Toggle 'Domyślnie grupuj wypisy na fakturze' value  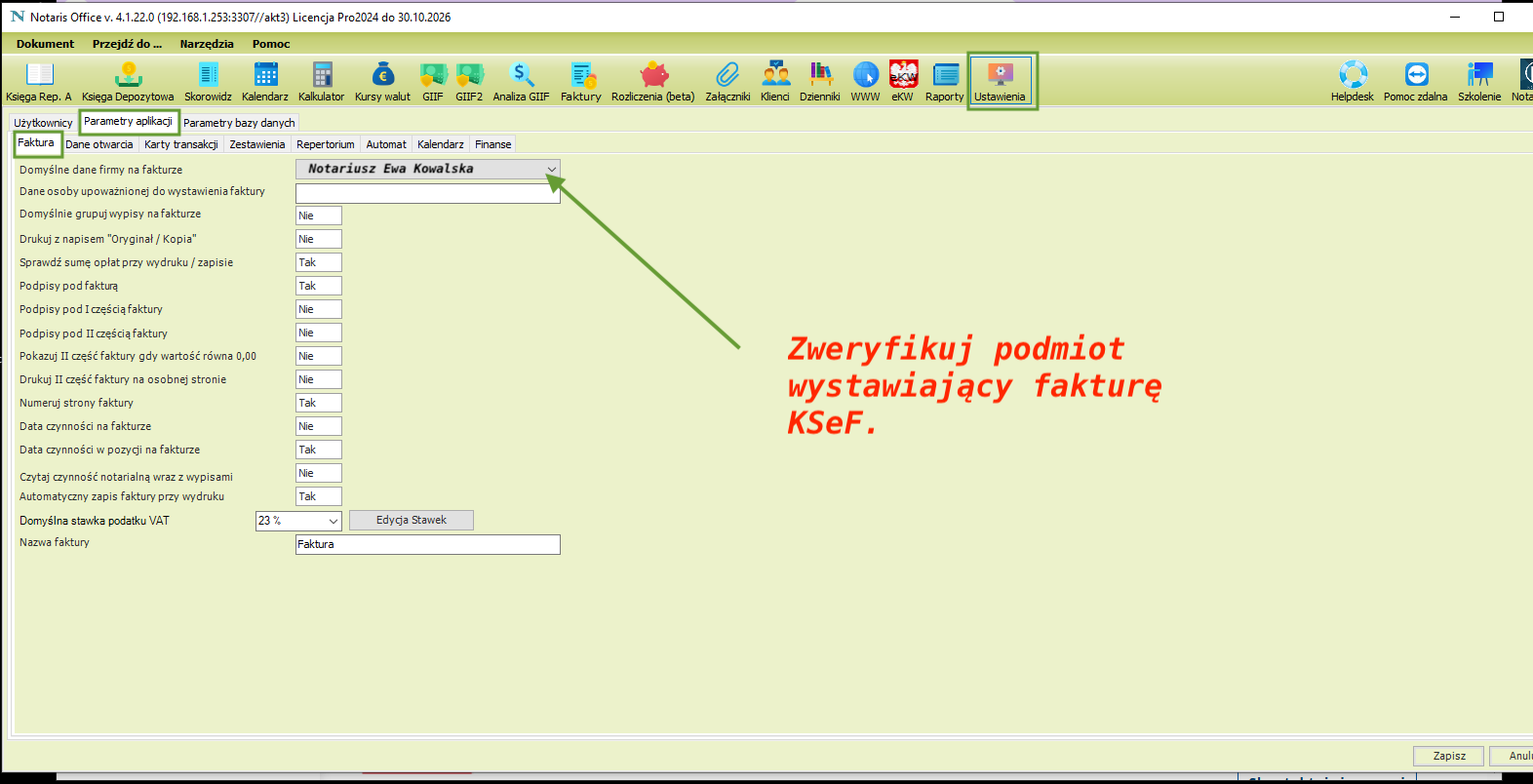[x=319, y=216]
